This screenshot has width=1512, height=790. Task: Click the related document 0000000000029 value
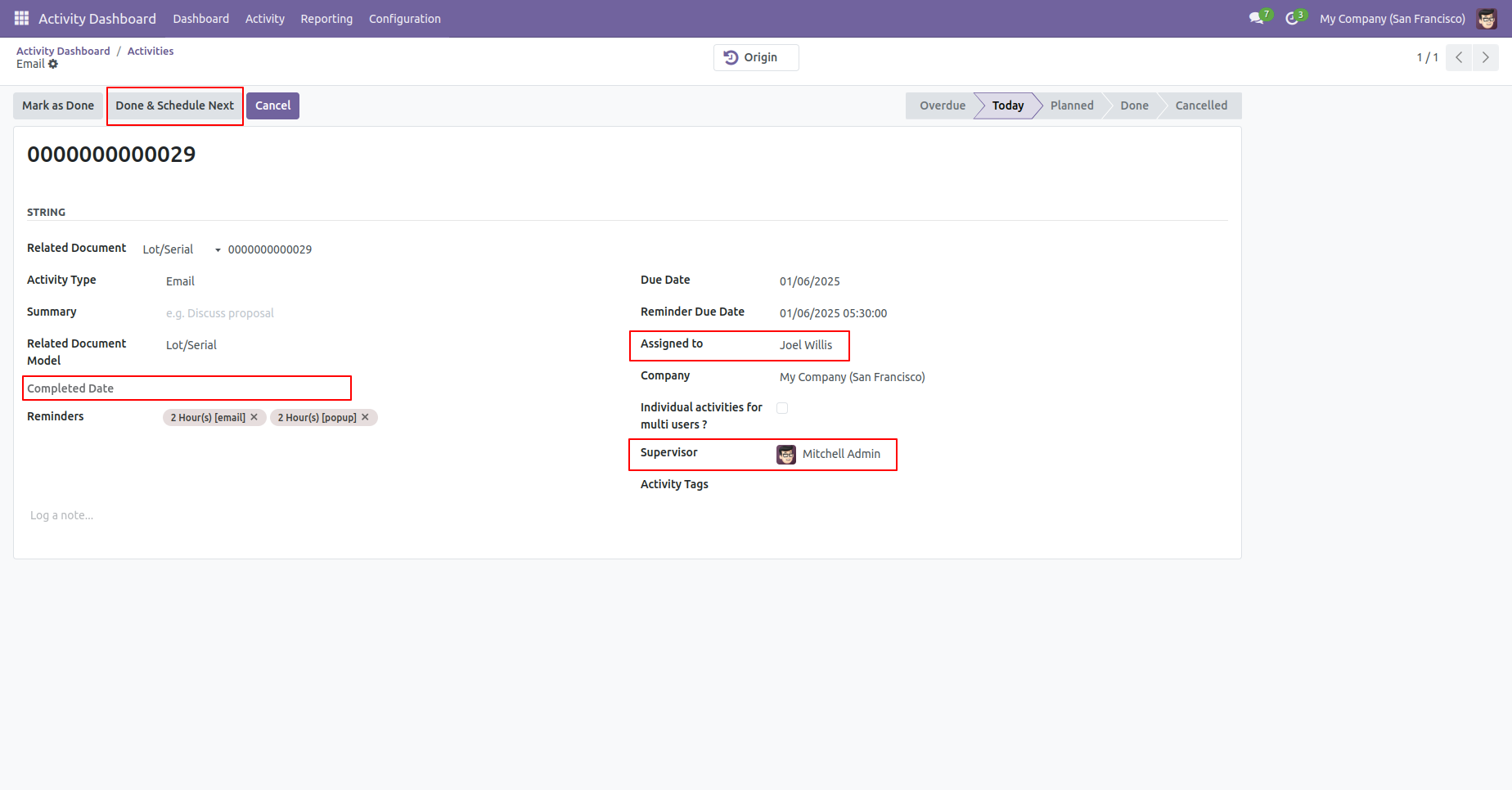[270, 249]
